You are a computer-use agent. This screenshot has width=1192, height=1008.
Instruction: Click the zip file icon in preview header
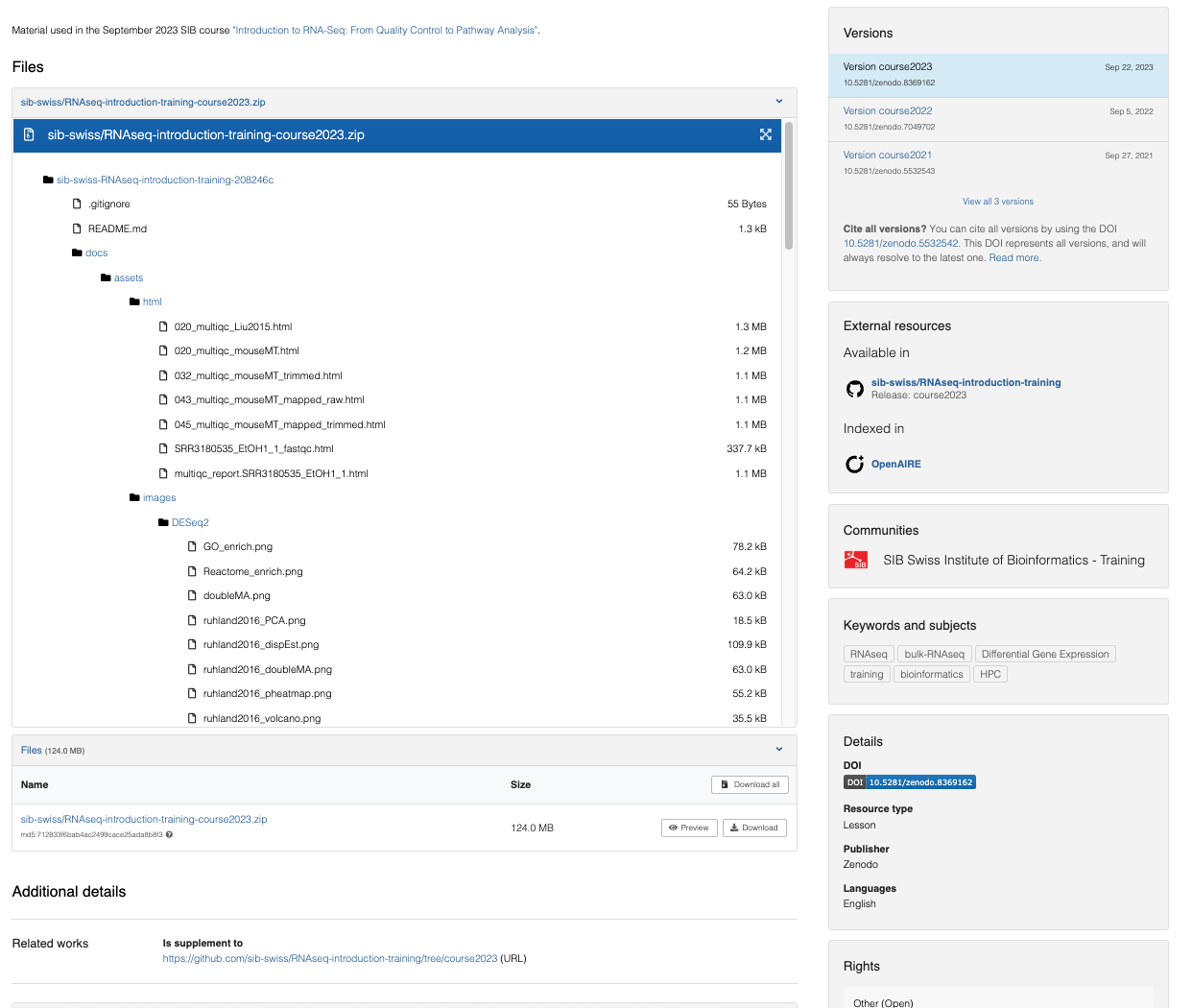click(x=29, y=135)
